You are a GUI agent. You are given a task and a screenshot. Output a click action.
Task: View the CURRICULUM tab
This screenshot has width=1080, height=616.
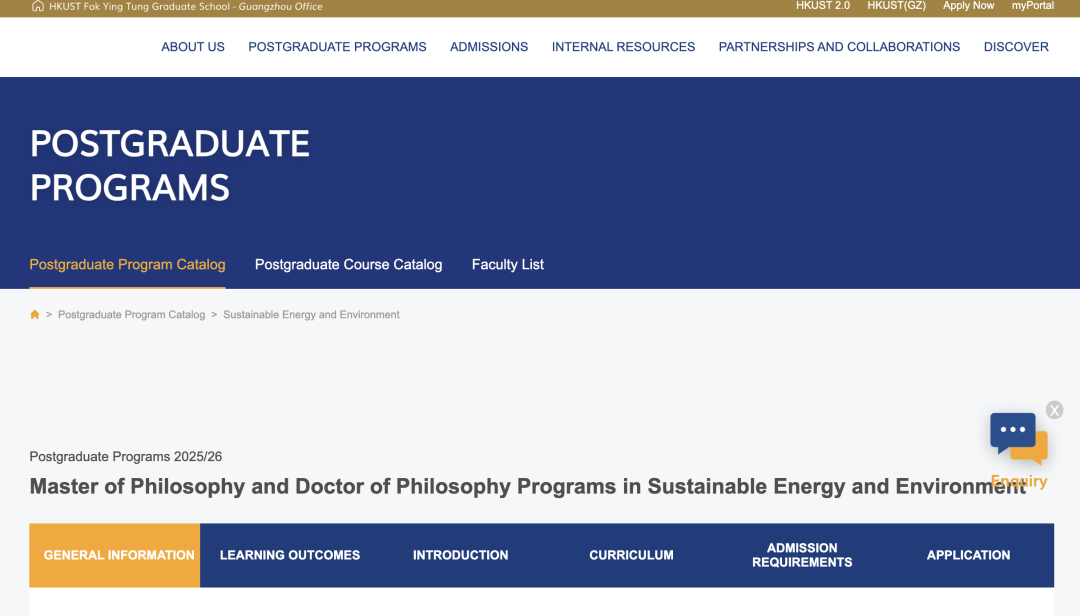(632, 555)
